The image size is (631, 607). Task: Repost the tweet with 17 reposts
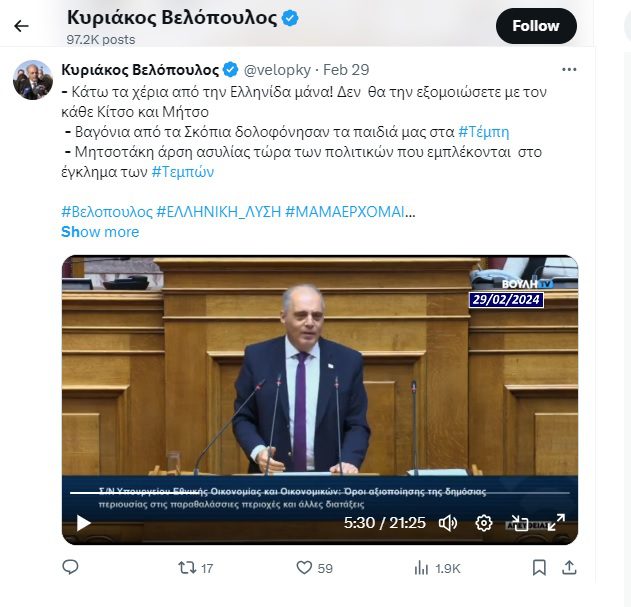(x=196, y=568)
